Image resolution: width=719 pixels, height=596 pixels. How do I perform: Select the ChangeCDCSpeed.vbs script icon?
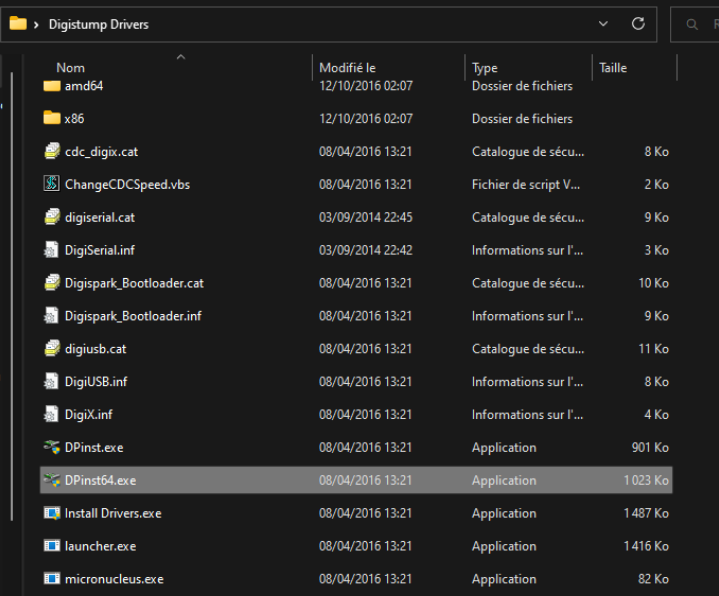(x=52, y=184)
